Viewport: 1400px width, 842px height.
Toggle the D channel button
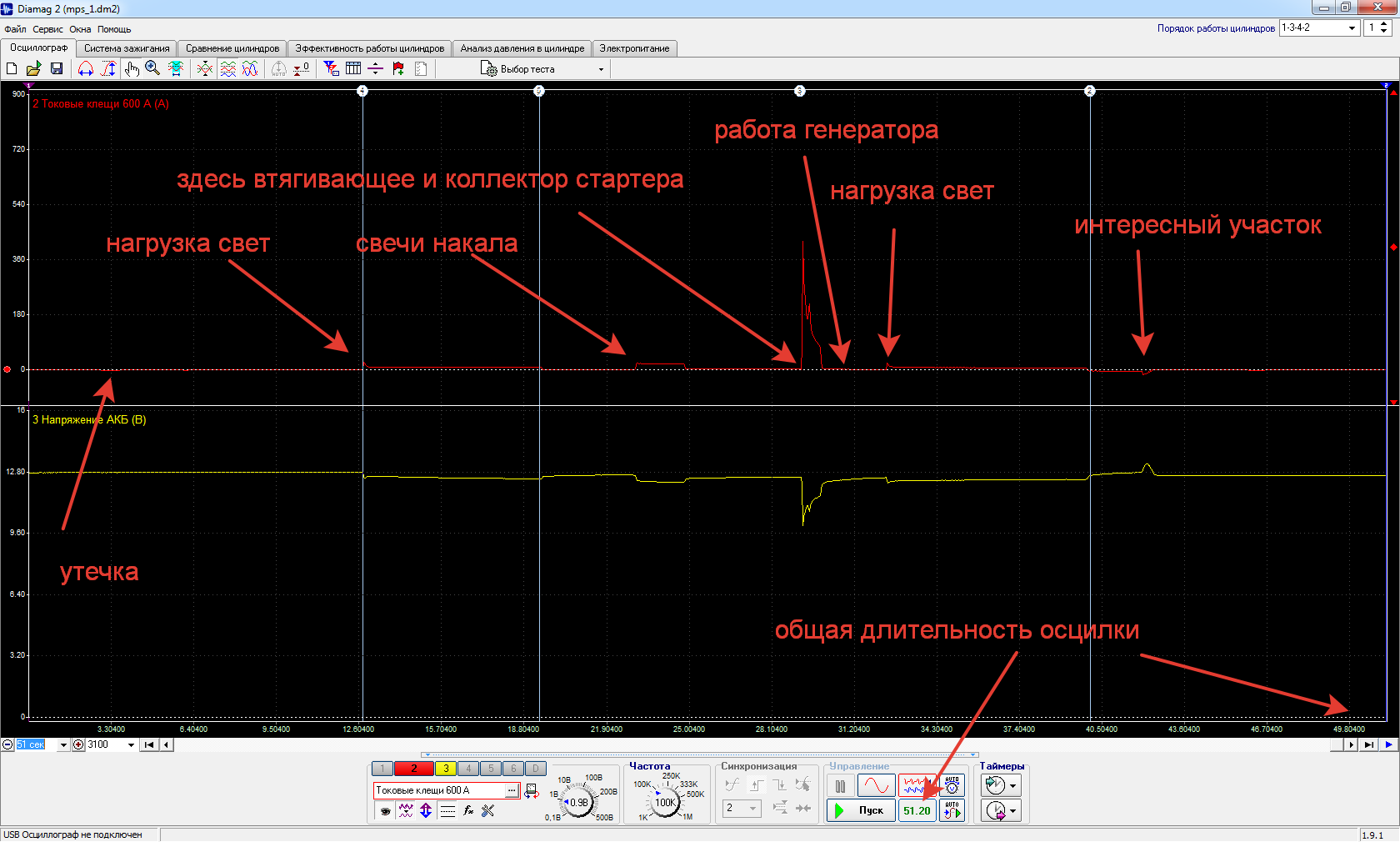pos(536,769)
